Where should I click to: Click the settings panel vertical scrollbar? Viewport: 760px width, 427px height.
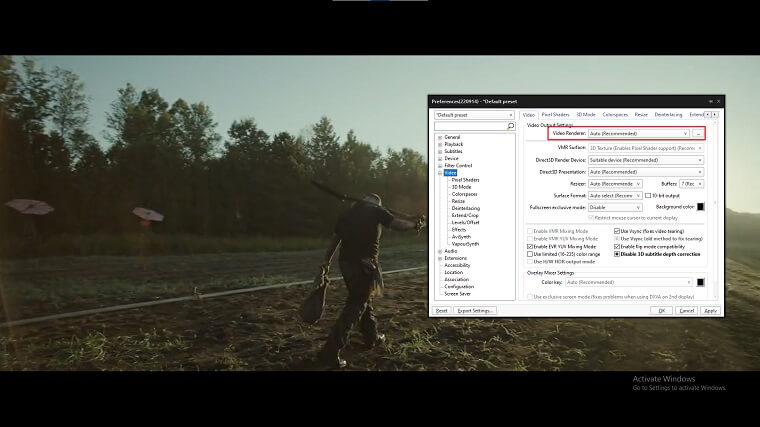point(715,208)
